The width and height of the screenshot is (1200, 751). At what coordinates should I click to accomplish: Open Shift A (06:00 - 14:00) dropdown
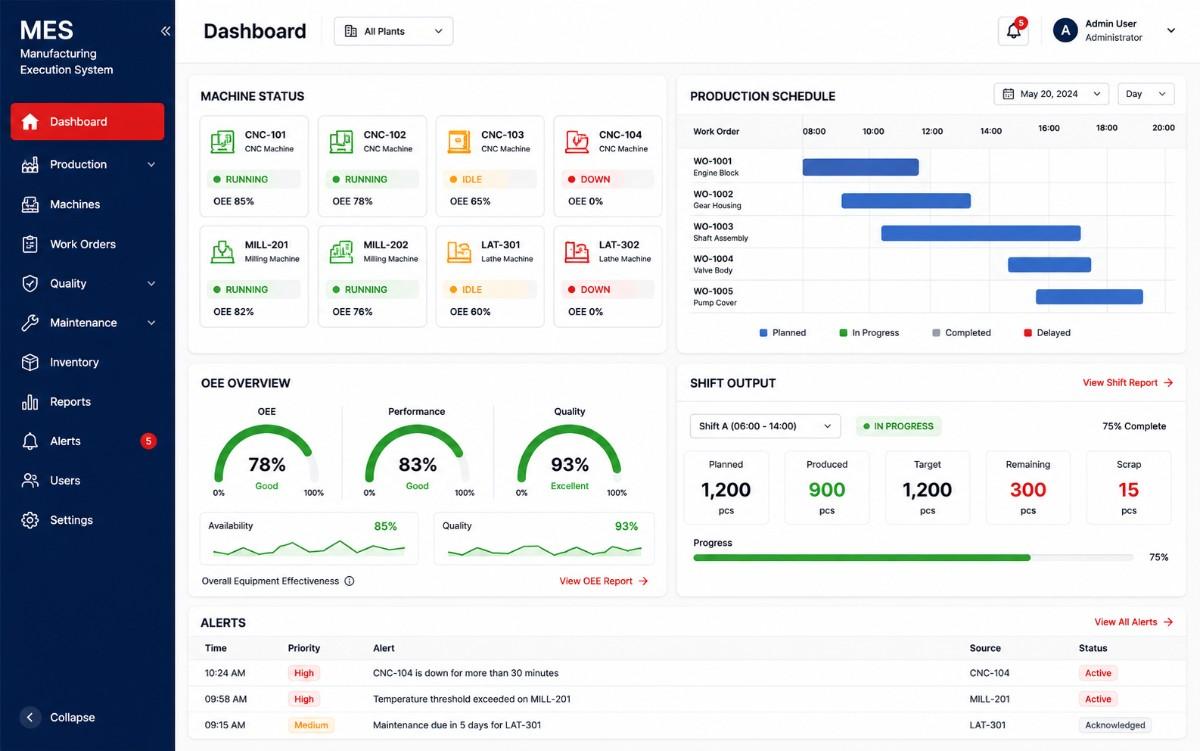pos(765,426)
